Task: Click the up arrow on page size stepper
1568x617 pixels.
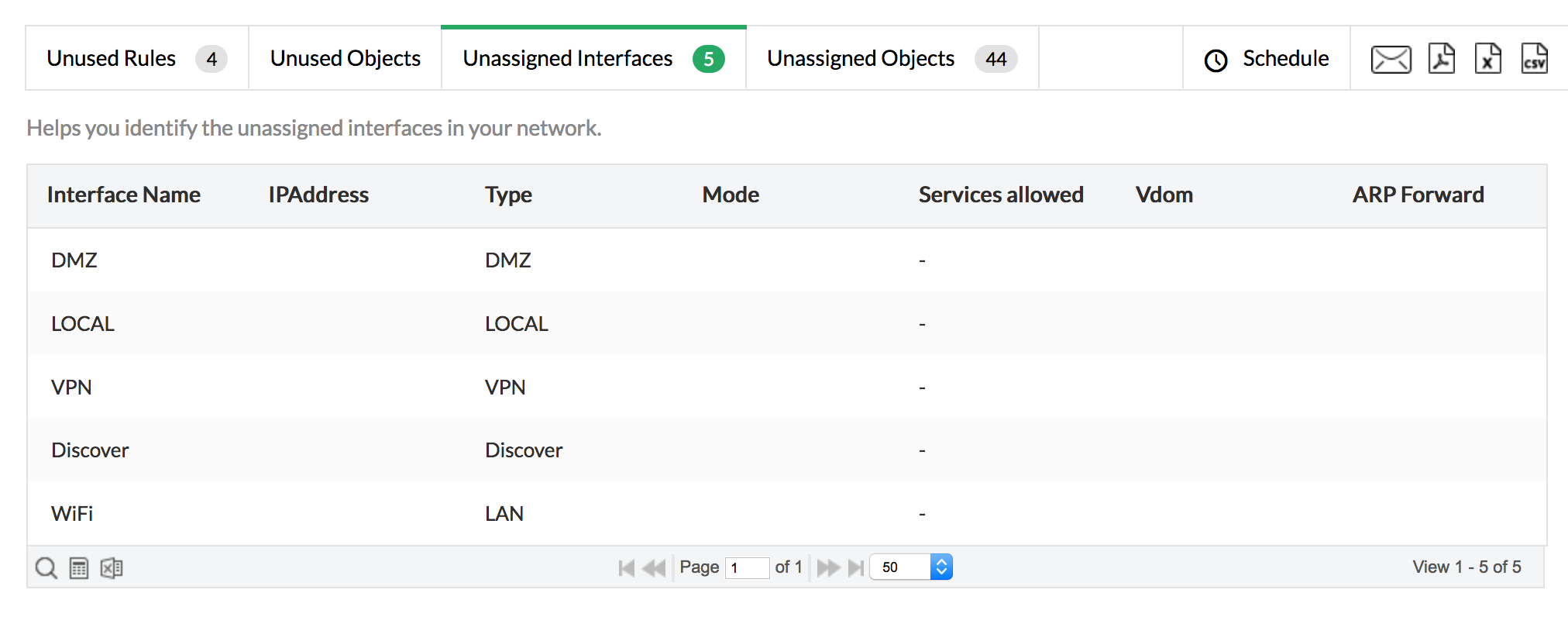Action: pos(940,561)
